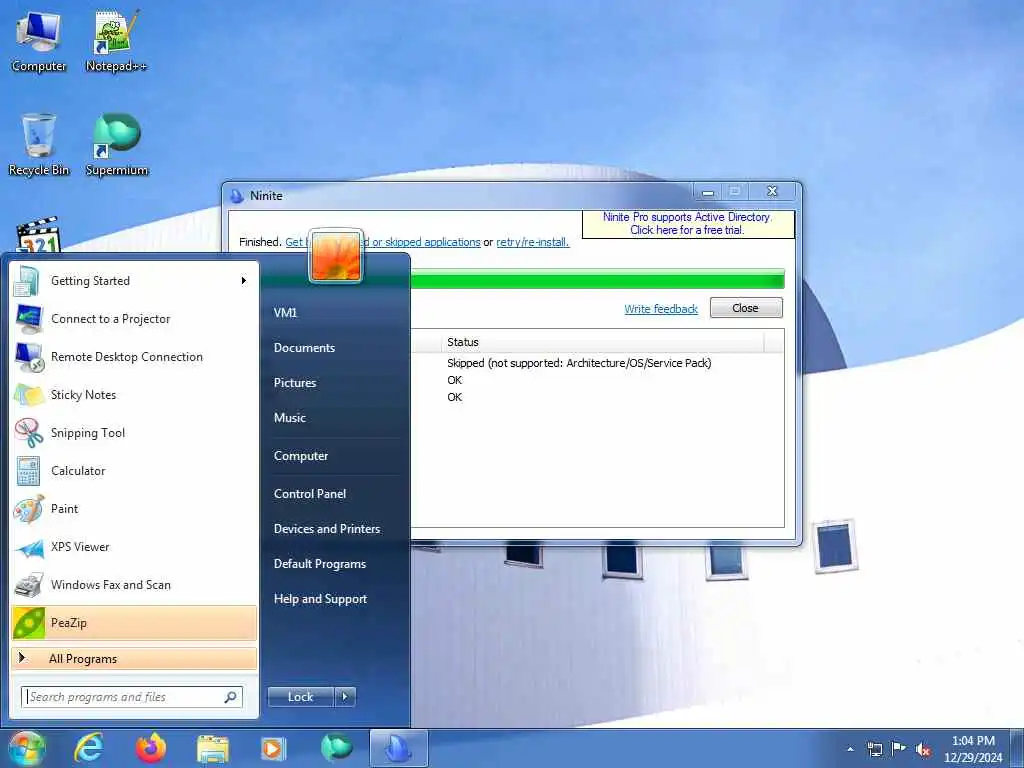Image resolution: width=1024 pixels, height=768 pixels.
Task: Open the Music library
Action: (x=289, y=417)
